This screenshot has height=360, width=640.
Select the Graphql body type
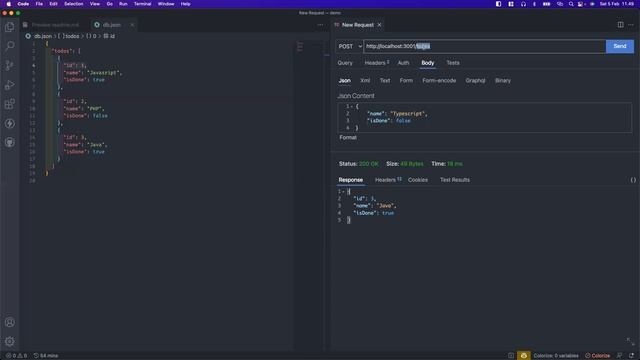476,81
